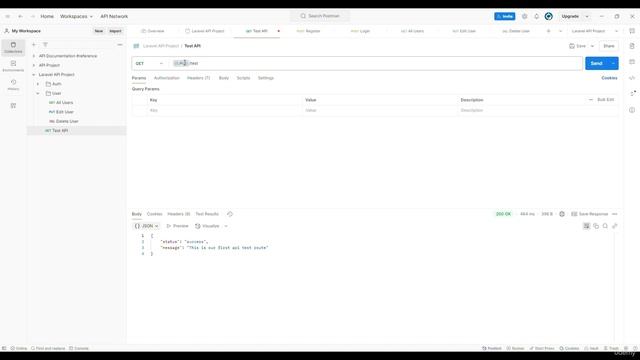Toggle response line wrap icon
This screenshot has height=360, width=640.
tap(587, 226)
